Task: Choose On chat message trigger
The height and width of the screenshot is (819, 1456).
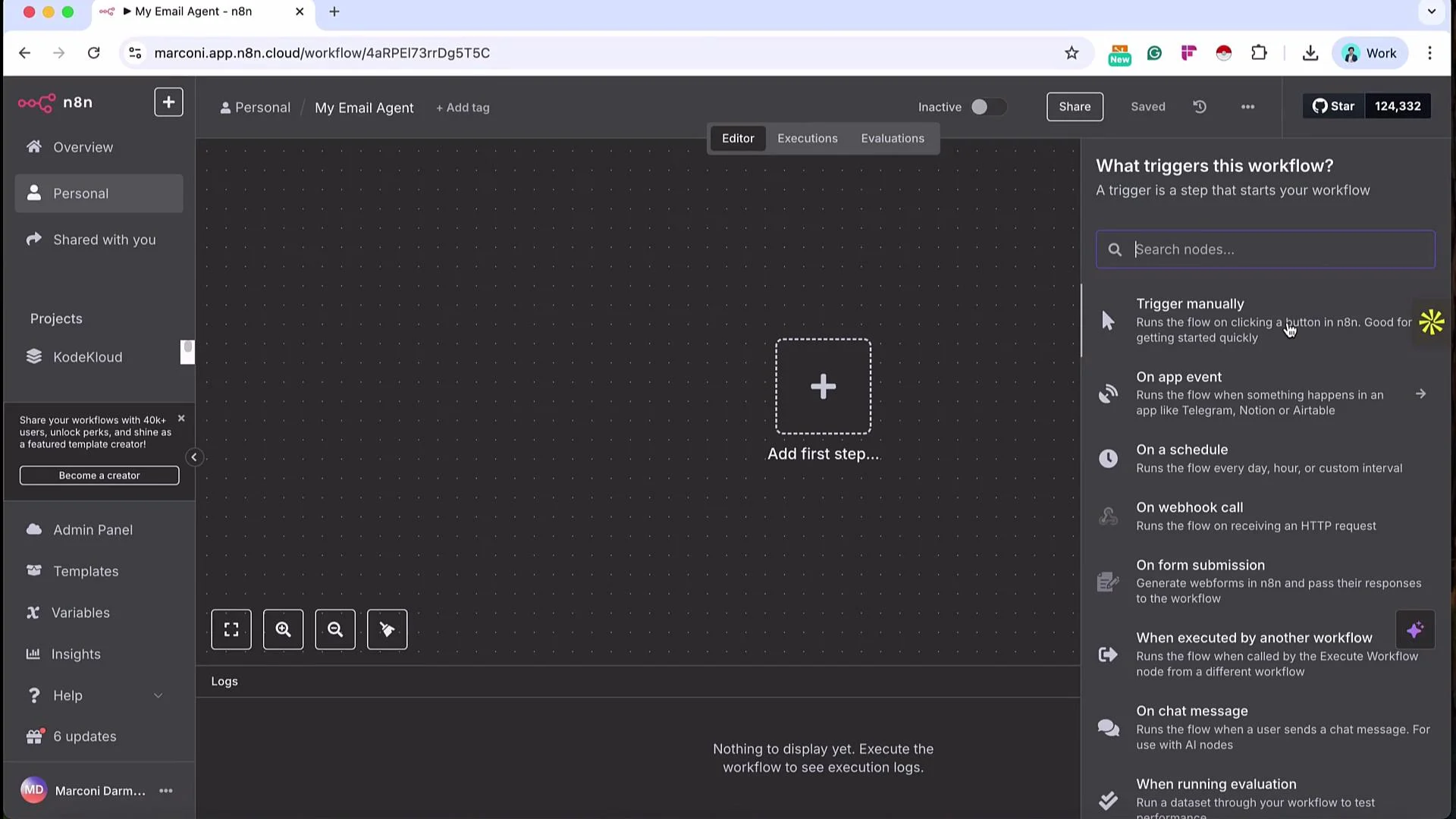Action: (x=1265, y=727)
